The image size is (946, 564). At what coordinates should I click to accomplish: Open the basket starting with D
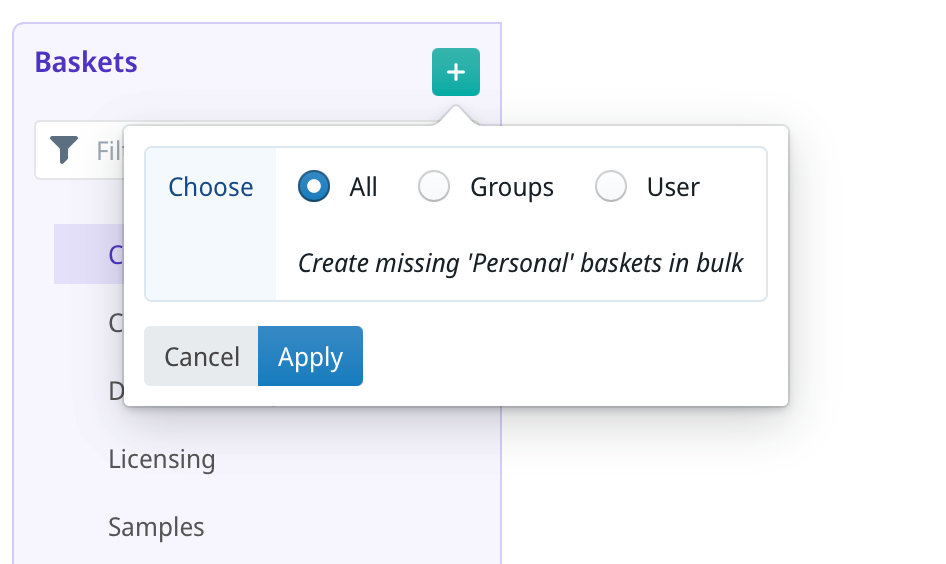(115, 391)
